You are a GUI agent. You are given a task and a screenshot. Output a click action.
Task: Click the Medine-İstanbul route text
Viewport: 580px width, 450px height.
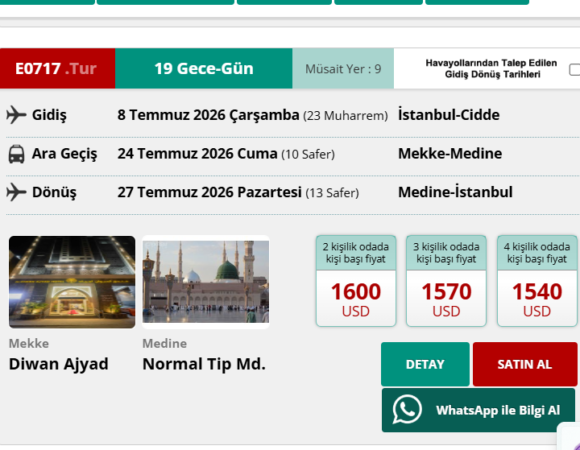(x=455, y=192)
